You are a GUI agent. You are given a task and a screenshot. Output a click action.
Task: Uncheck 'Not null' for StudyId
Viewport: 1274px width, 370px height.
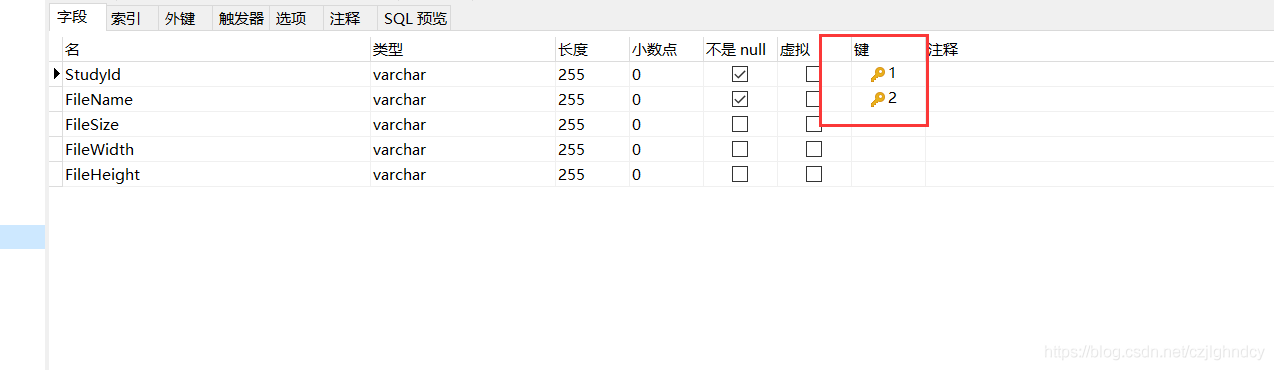click(740, 74)
